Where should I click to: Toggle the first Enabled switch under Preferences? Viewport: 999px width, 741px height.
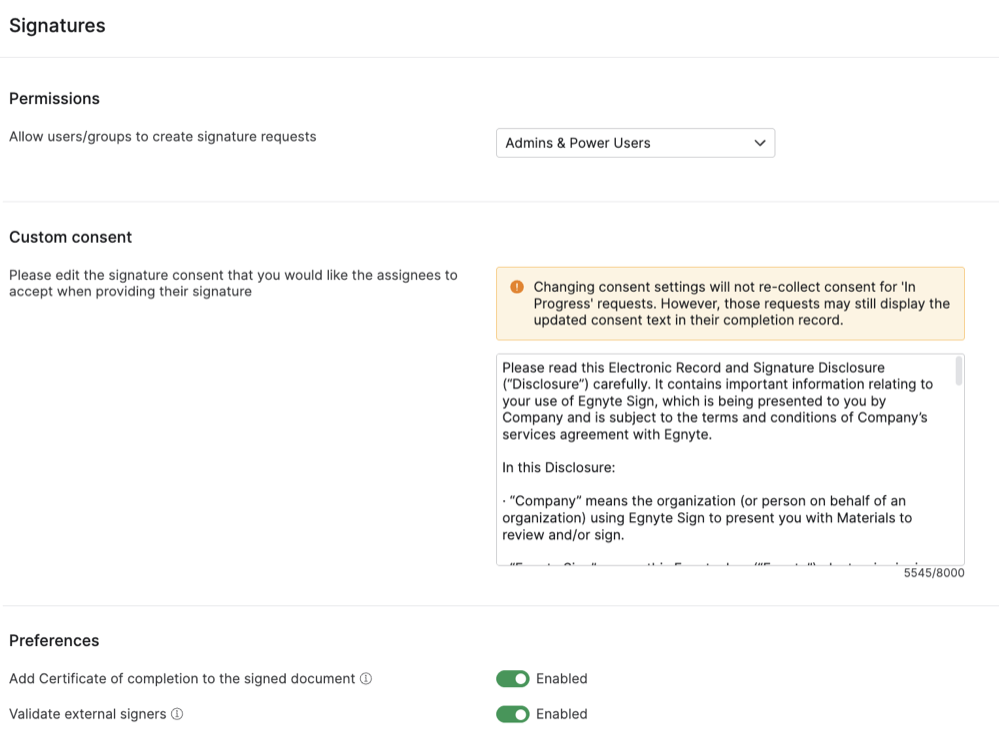tap(512, 678)
